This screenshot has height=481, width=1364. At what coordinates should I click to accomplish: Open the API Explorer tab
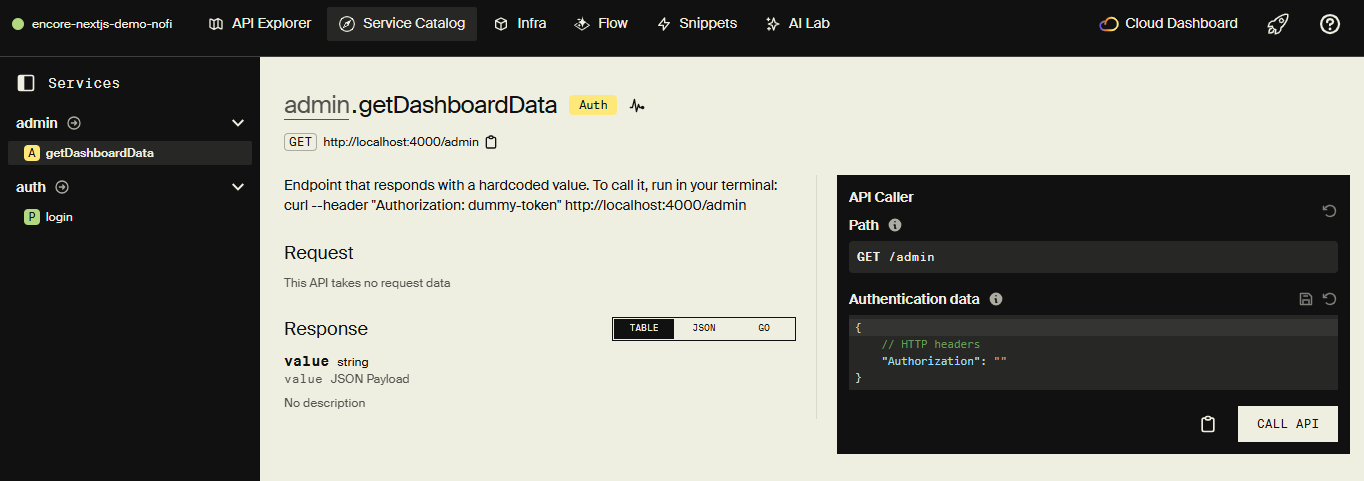pos(260,23)
